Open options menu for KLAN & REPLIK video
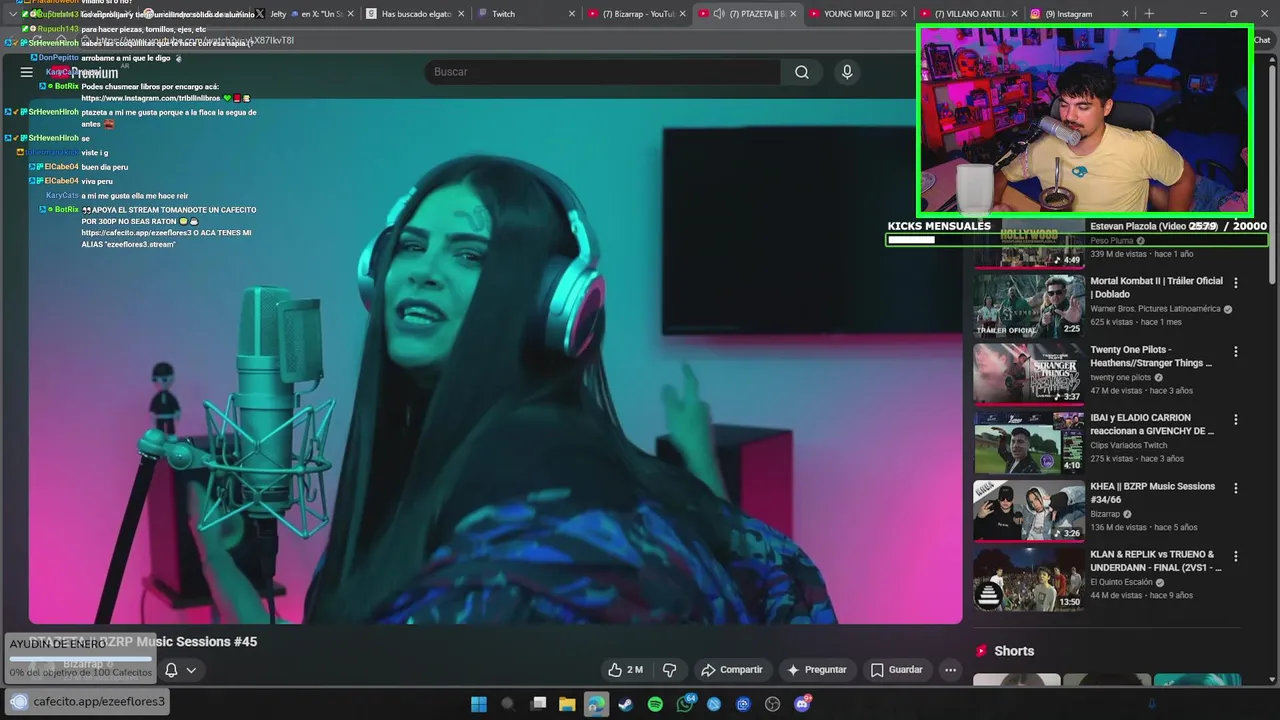 click(x=1236, y=556)
